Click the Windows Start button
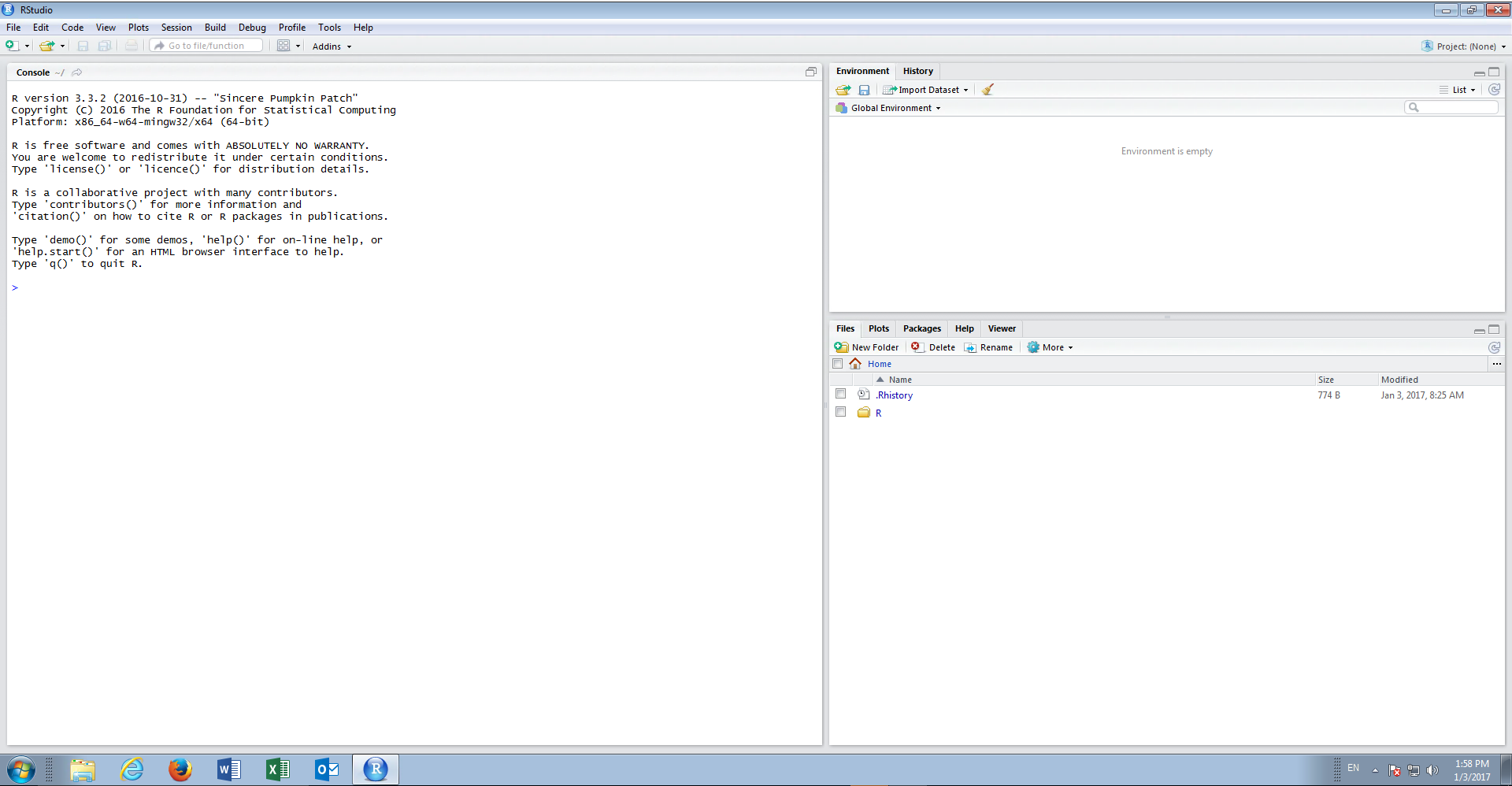The height and width of the screenshot is (786, 1512). tap(20, 769)
